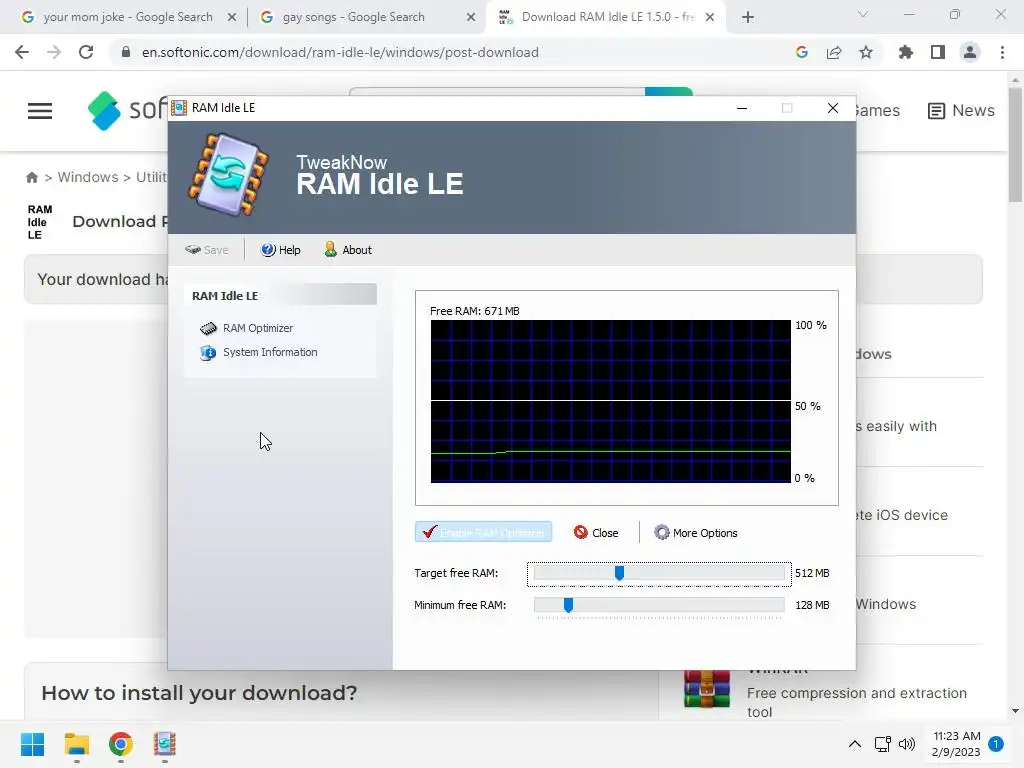Open volume control in system tray

coord(906,744)
